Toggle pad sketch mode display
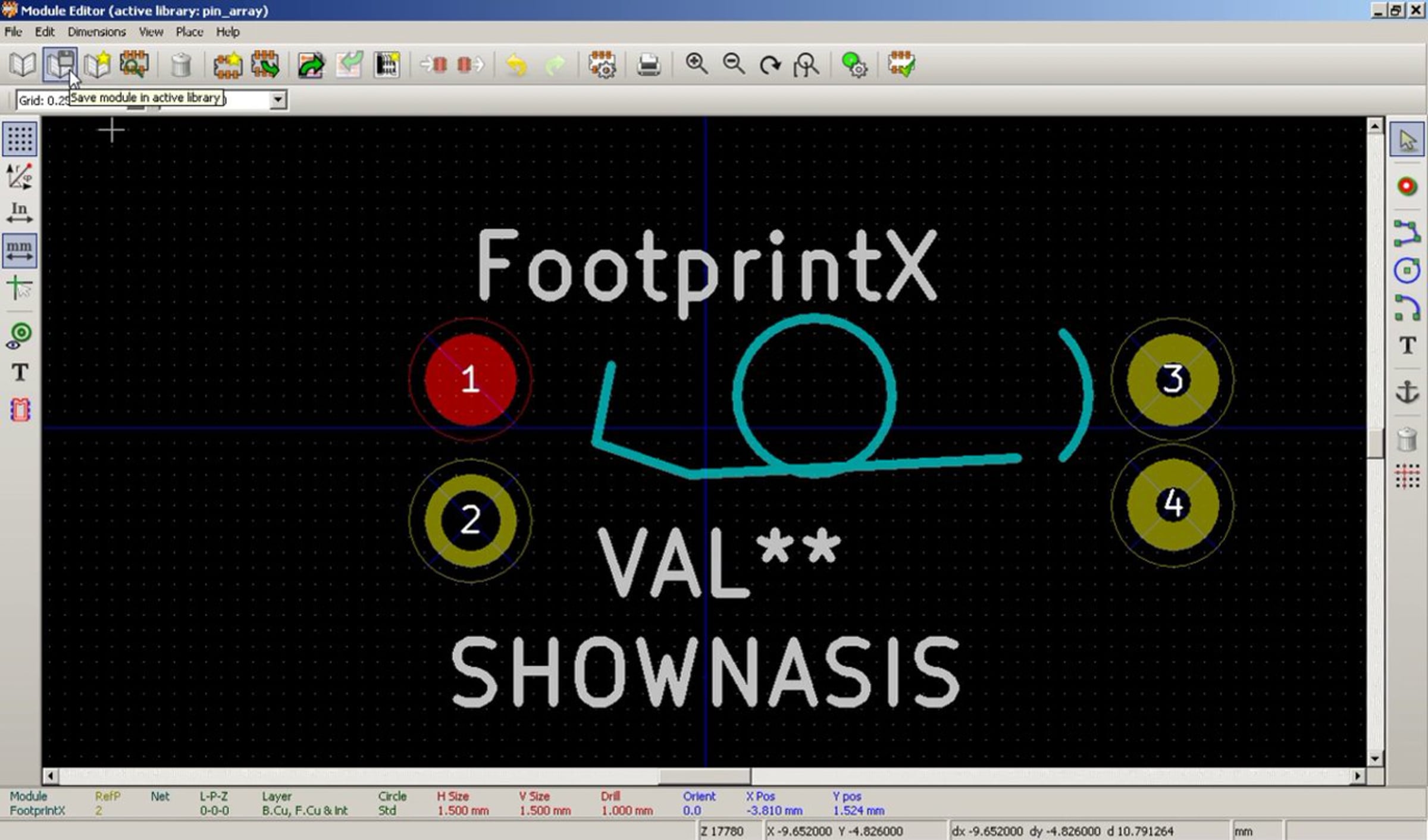The width and height of the screenshot is (1428, 840). [20, 336]
